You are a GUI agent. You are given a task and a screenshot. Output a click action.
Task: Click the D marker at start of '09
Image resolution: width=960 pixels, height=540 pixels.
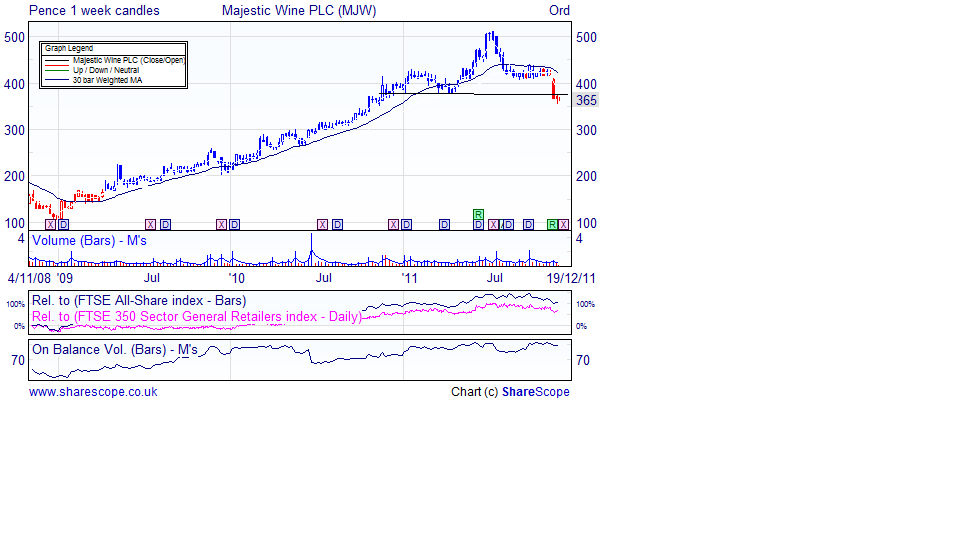coord(64,225)
